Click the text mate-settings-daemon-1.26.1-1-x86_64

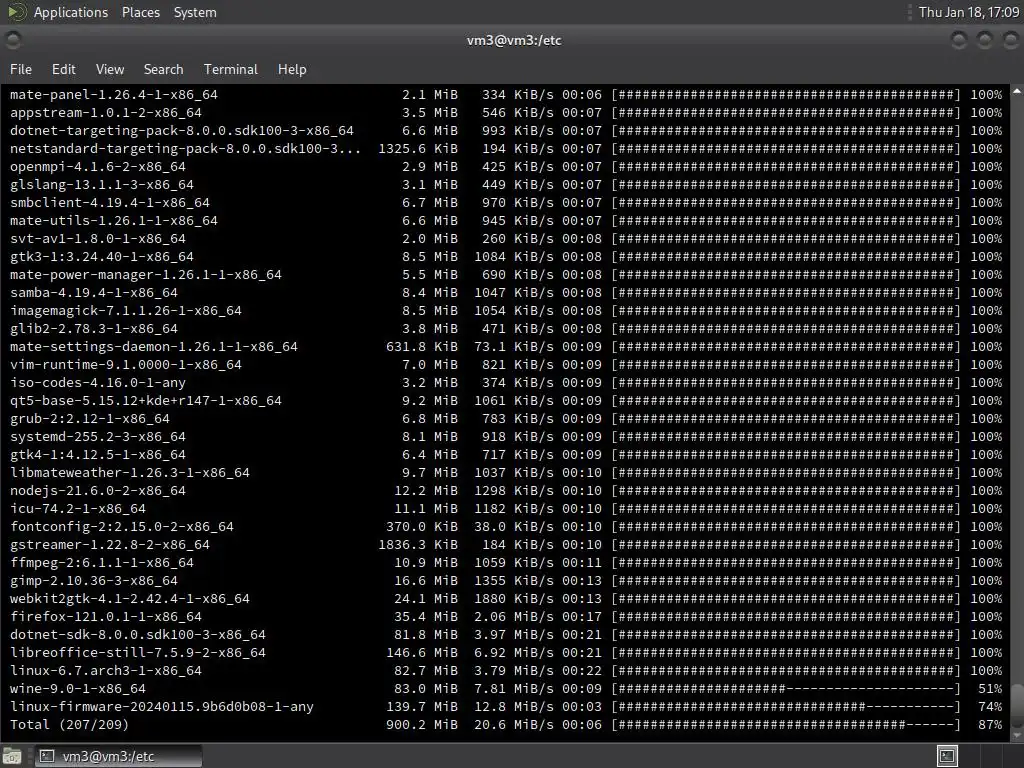[x=153, y=347]
